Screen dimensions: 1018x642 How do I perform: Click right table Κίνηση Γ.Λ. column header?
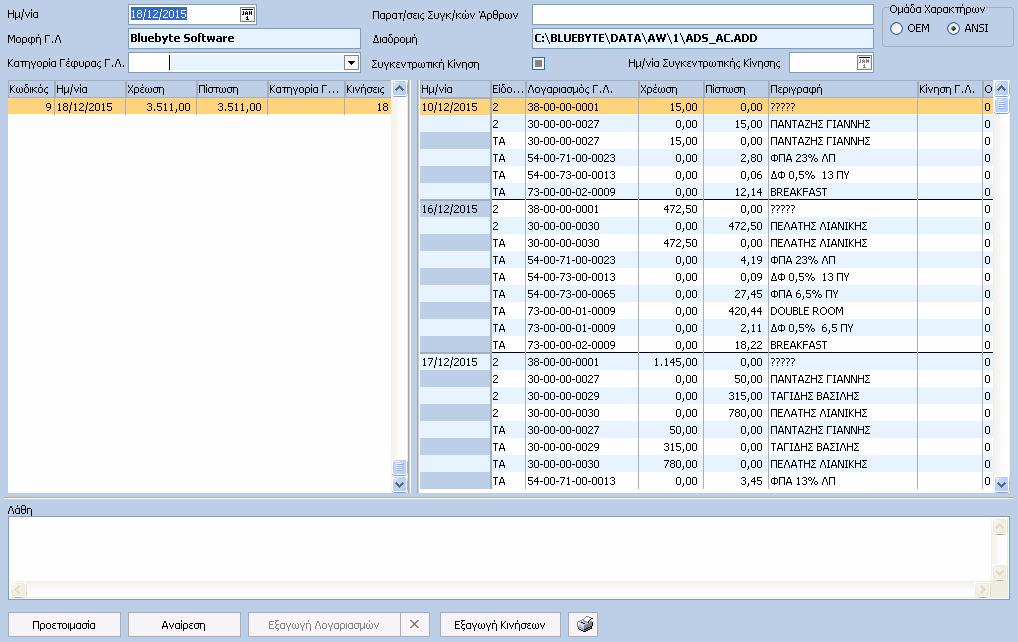pyautogui.click(x=949, y=89)
